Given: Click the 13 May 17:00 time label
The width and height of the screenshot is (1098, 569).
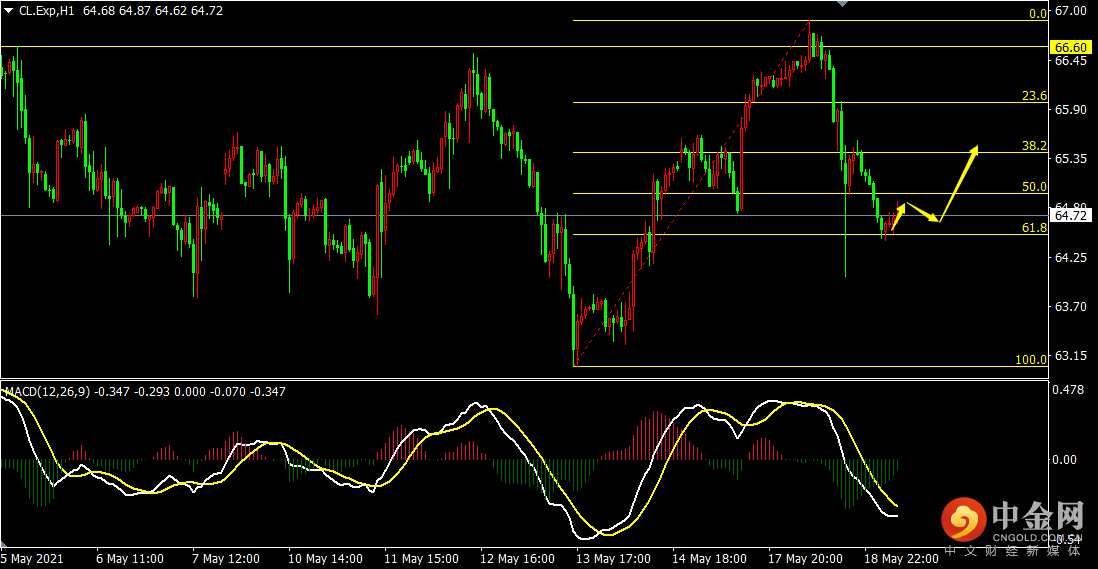Looking at the screenshot, I should (613, 559).
